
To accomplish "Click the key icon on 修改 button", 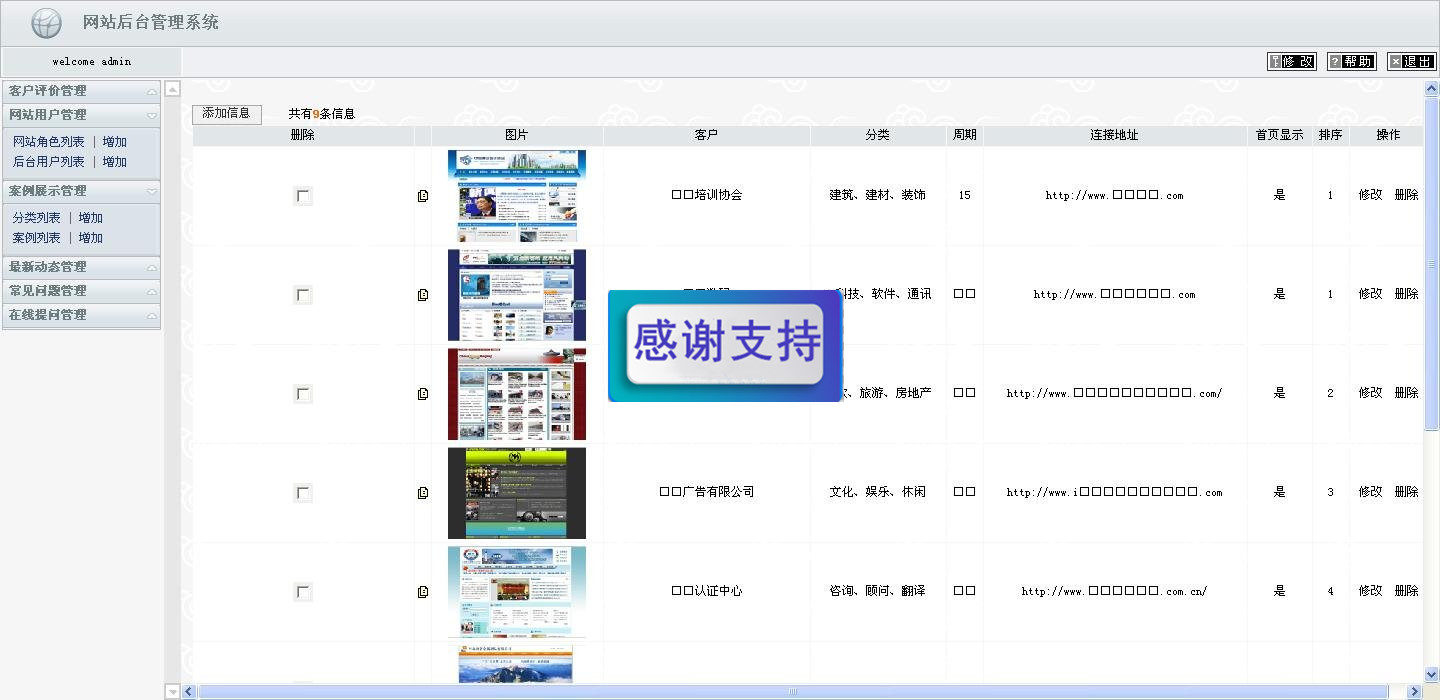I will pyautogui.click(x=1275, y=62).
